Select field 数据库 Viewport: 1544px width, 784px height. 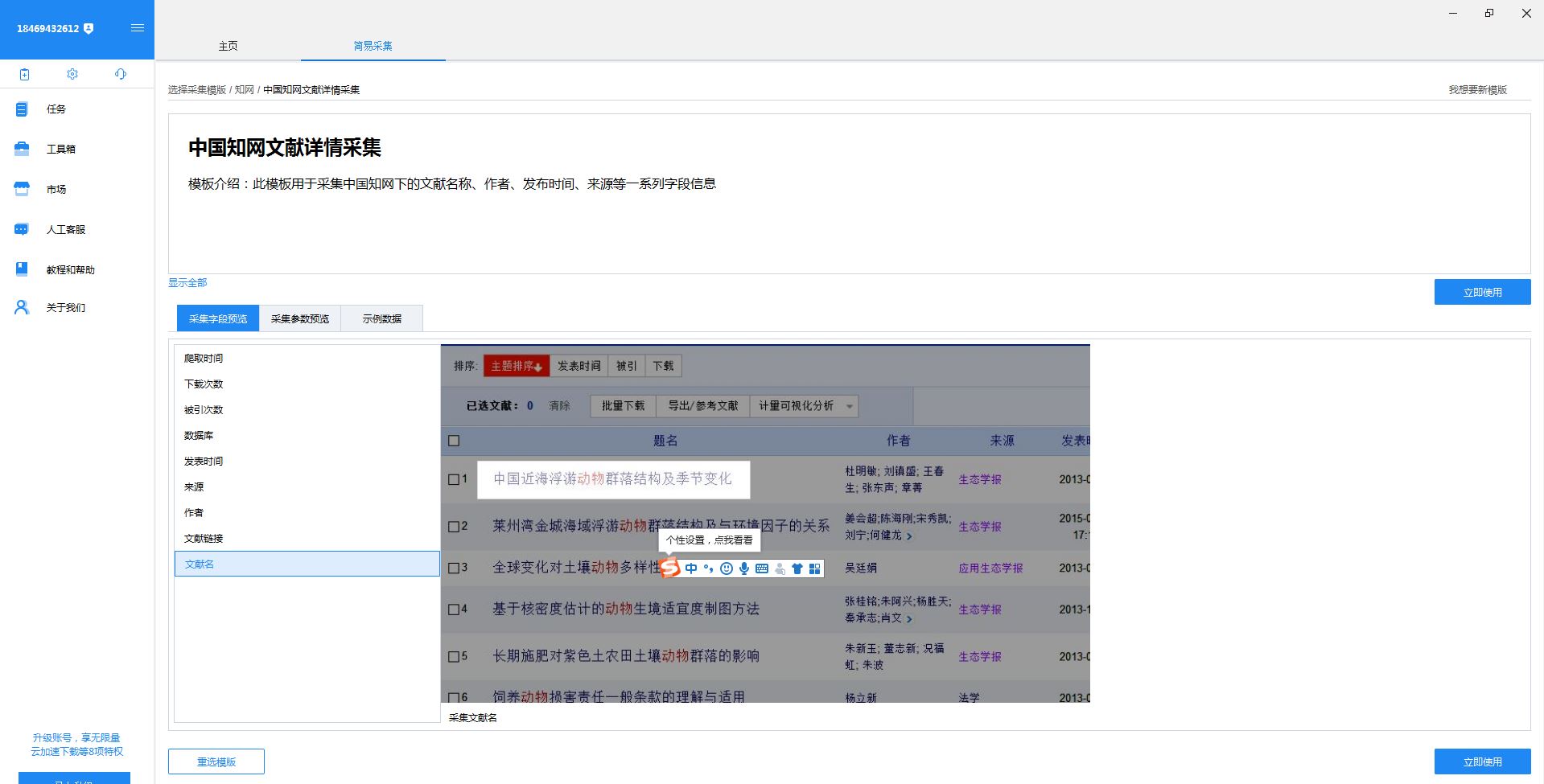click(x=307, y=435)
